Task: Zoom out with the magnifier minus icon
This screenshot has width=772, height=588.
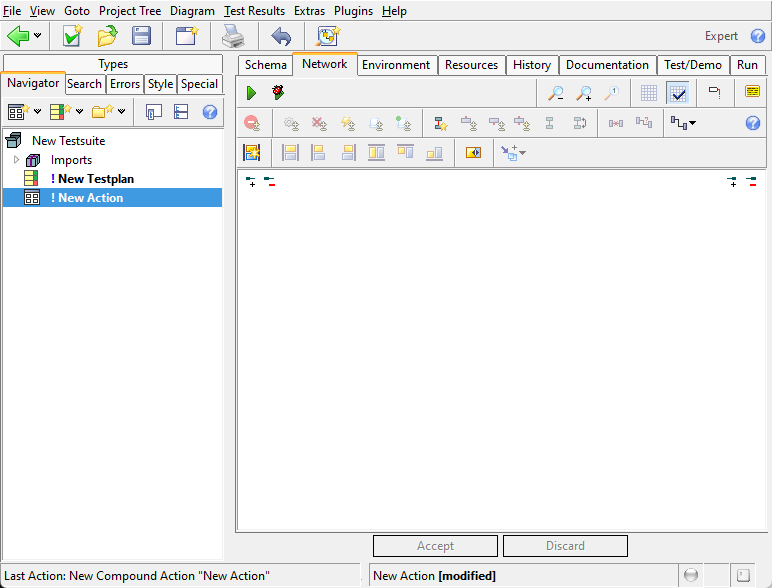Action: pos(555,93)
